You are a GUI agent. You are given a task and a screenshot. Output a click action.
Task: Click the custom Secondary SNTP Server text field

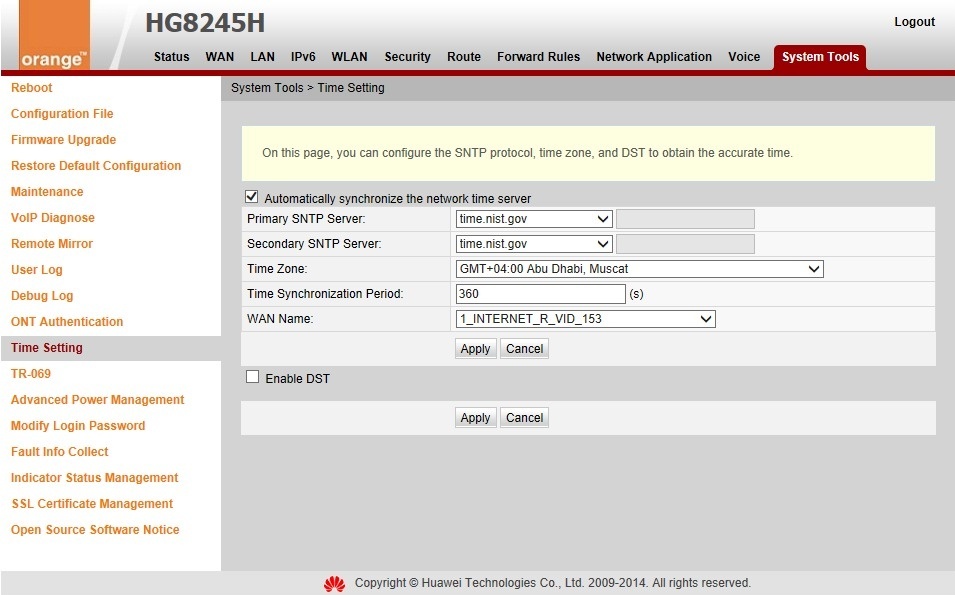tap(685, 244)
